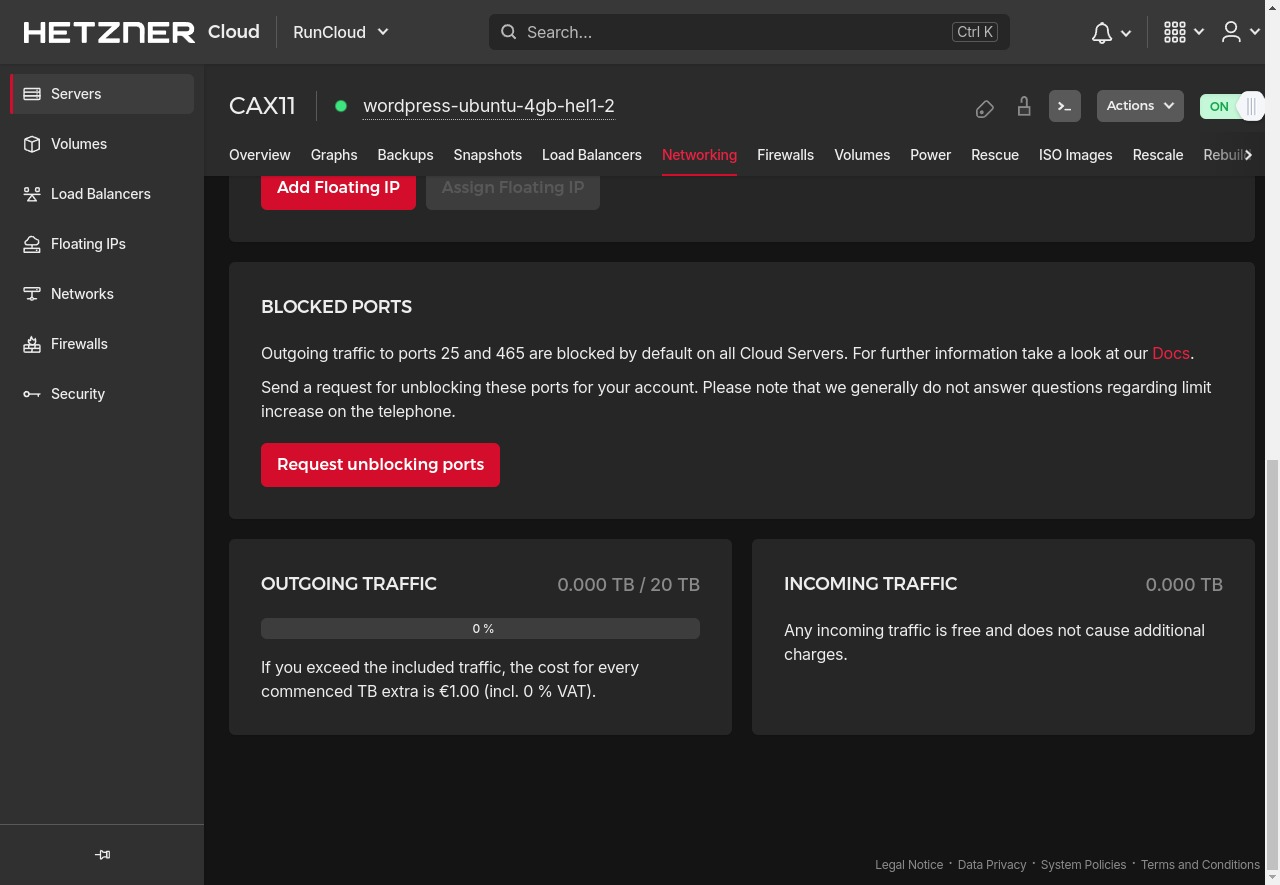This screenshot has width=1280, height=885.
Task: Open the user account menu
Action: [1241, 32]
